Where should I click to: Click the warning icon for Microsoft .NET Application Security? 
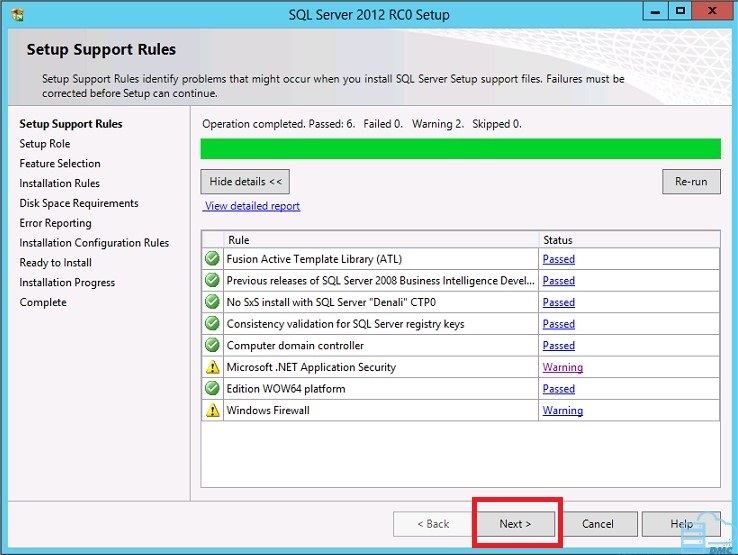pos(213,367)
